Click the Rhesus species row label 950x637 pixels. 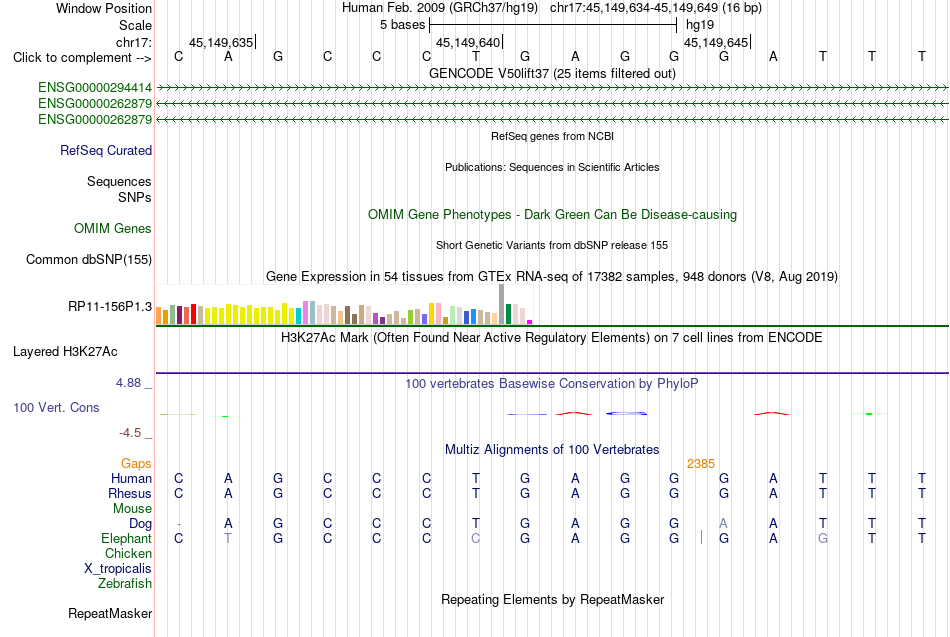point(130,493)
